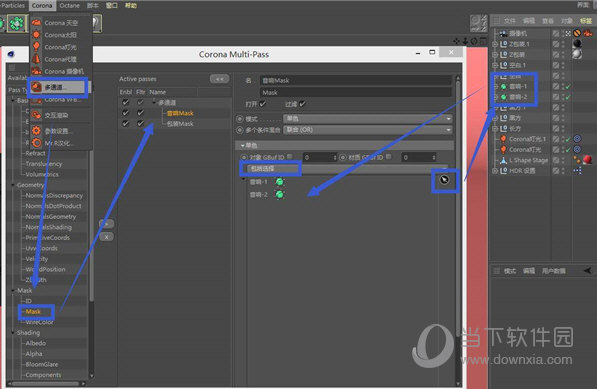
Task: Click the green icon of second include-list item
Action: click(279, 194)
